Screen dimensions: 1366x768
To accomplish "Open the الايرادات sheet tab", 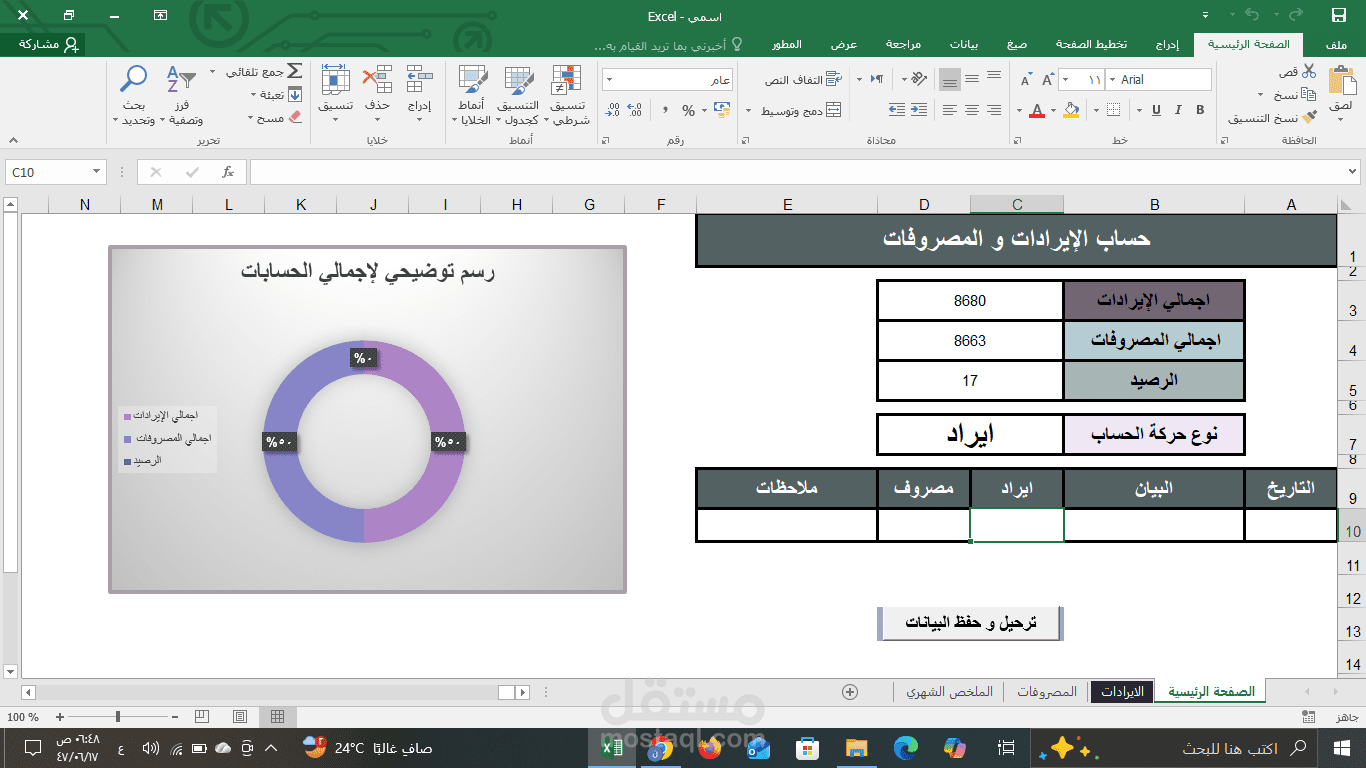I will (x=1122, y=692).
